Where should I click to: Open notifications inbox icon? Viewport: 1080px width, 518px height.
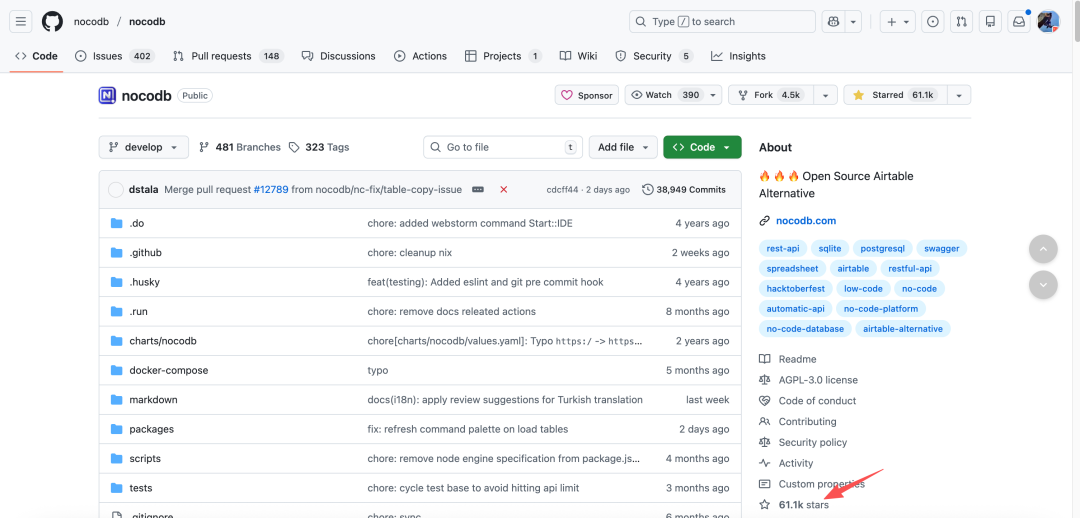1019,21
